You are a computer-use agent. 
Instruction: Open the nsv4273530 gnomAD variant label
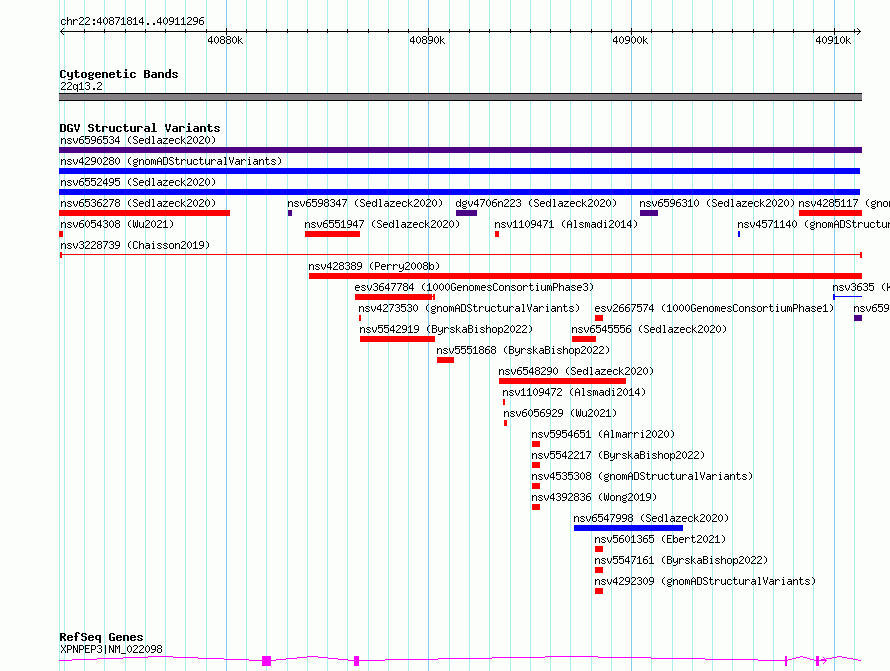click(469, 308)
